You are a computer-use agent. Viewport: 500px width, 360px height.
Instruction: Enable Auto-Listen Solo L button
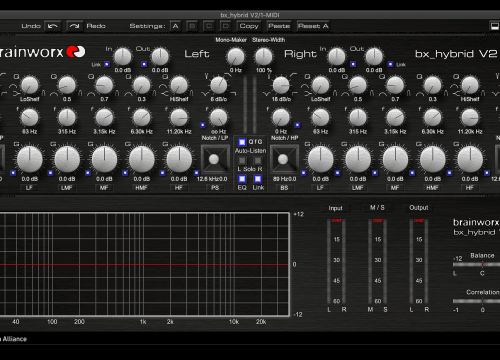click(x=242, y=161)
